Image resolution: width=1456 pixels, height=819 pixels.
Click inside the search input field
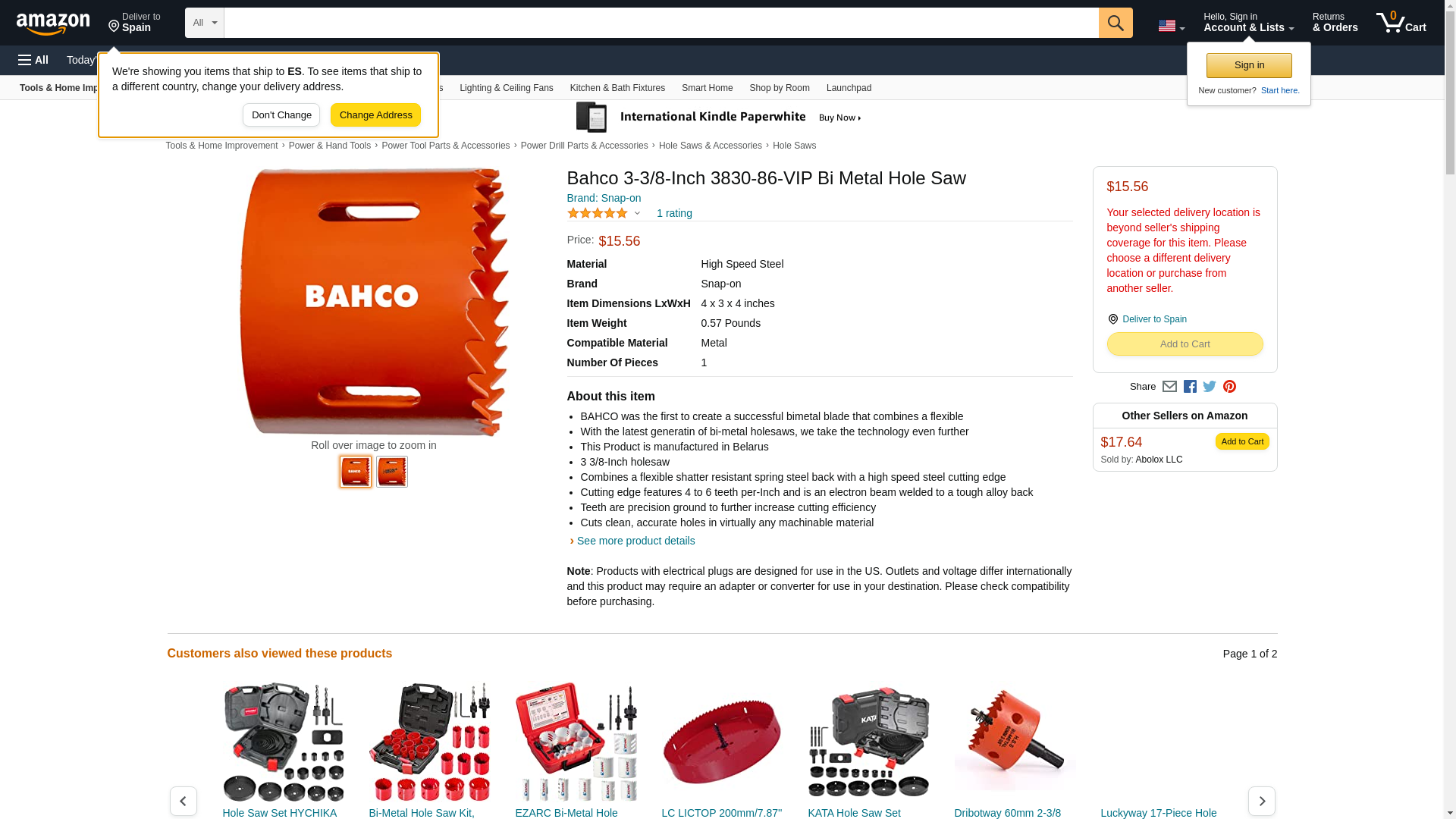click(661, 23)
